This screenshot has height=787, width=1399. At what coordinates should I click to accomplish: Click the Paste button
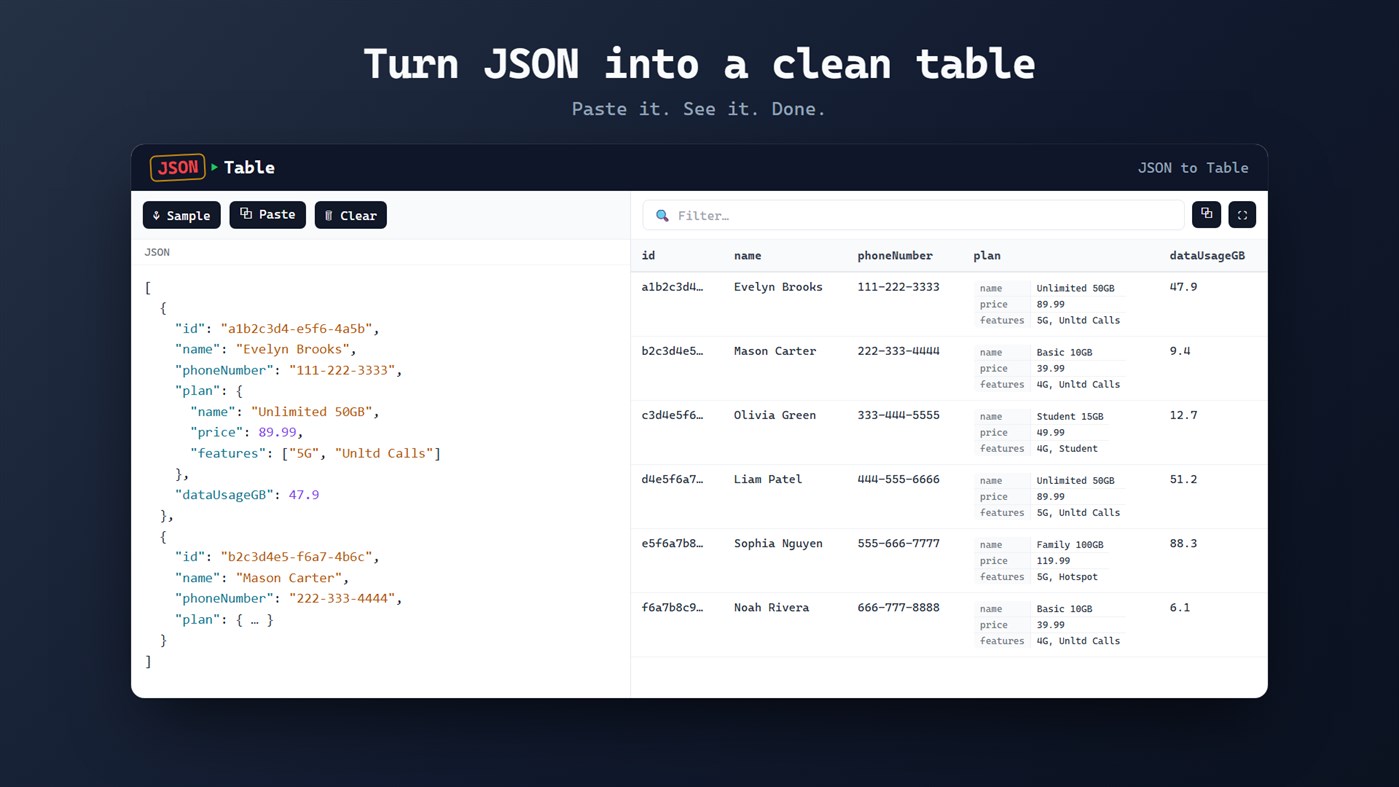(x=268, y=215)
